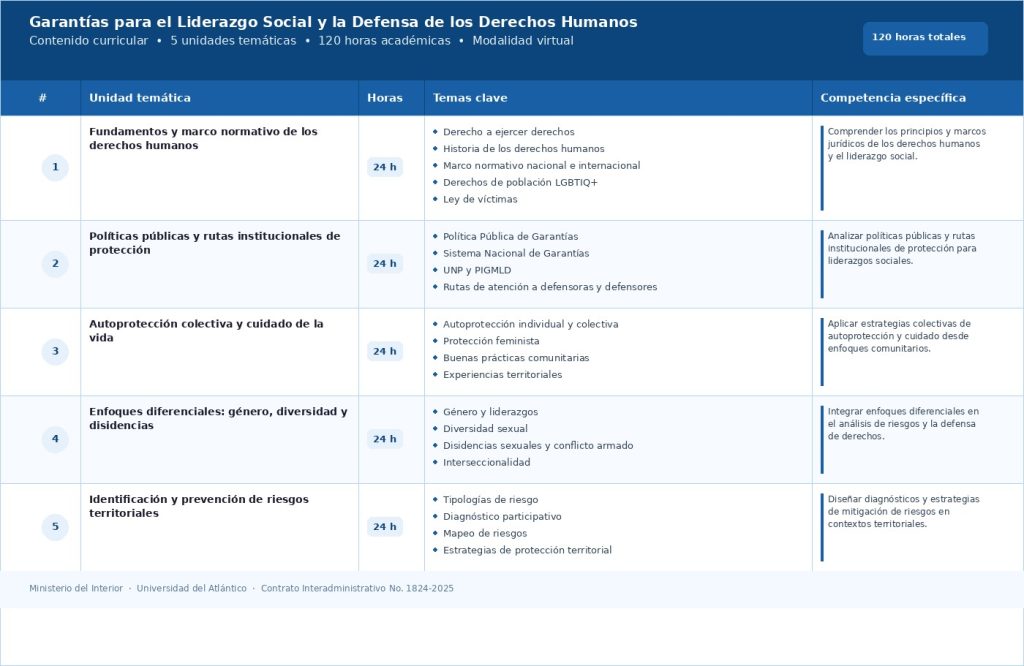The height and width of the screenshot is (666, 1024).
Task: Select the number 2 circle badge
Action: point(55,264)
